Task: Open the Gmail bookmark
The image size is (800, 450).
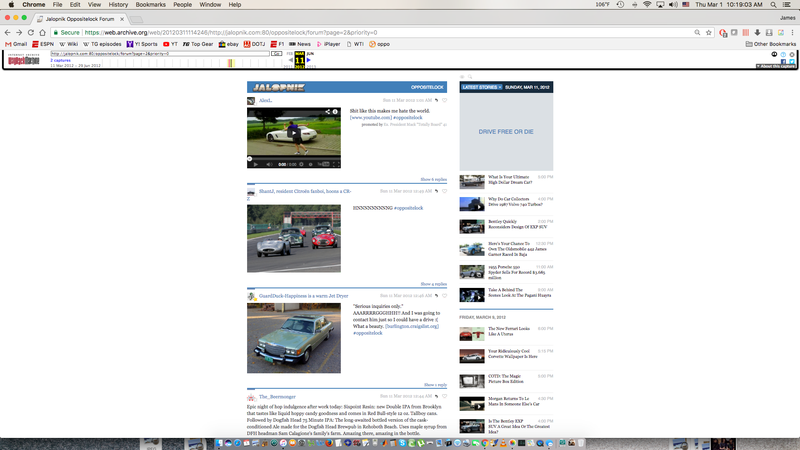Action: (x=16, y=44)
